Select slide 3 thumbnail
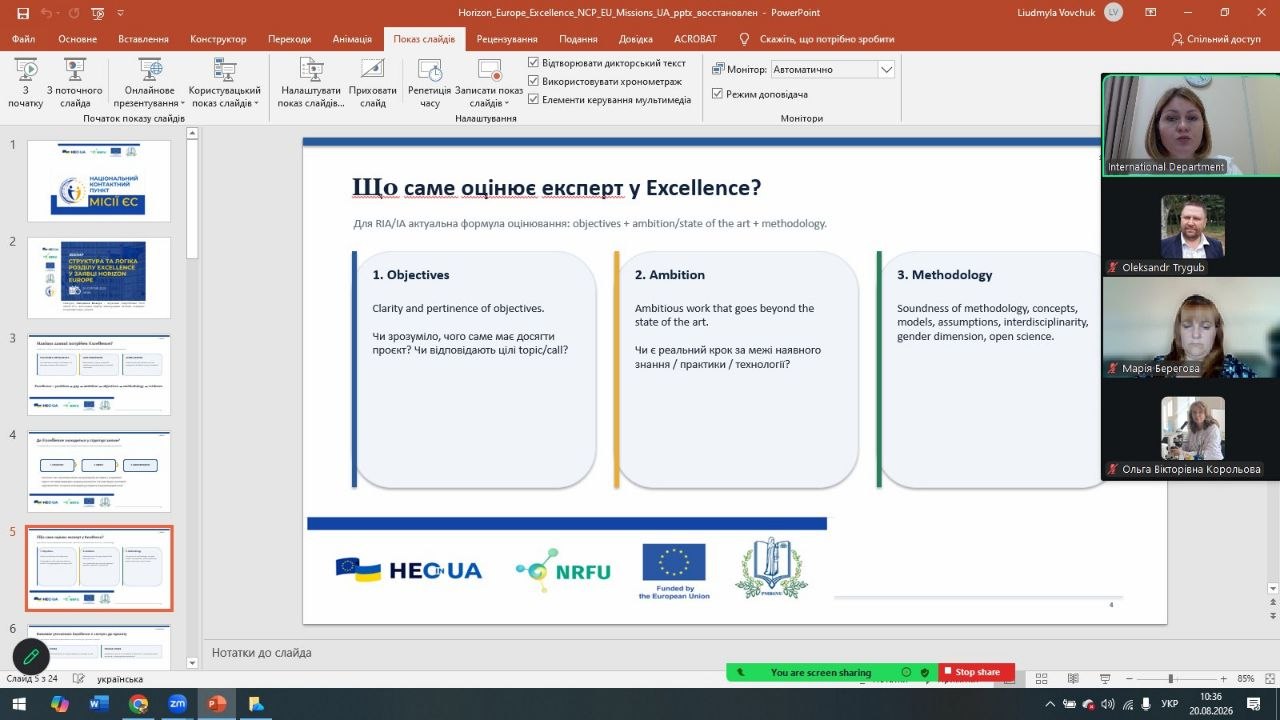The height and width of the screenshot is (720, 1280). pyautogui.click(x=99, y=375)
